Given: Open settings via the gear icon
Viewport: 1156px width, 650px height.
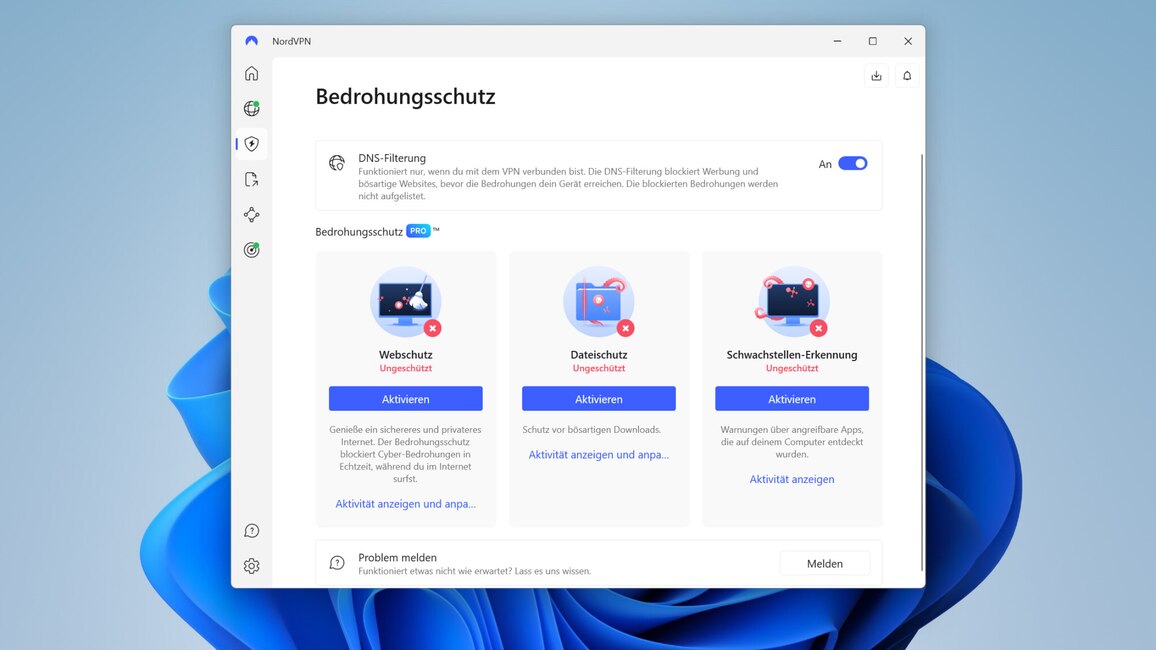Looking at the screenshot, I should pyautogui.click(x=252, y=565).
